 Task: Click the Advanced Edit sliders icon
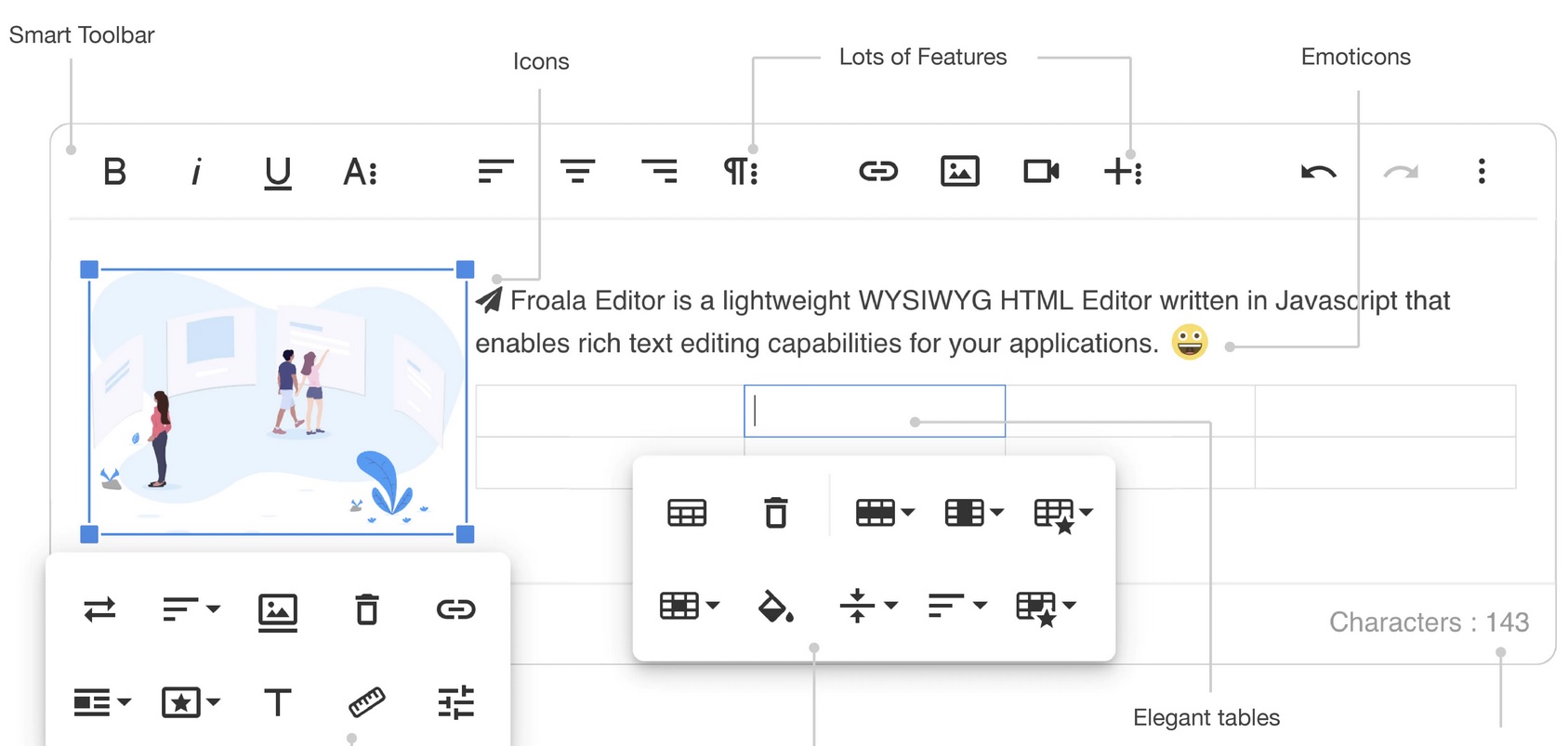tap(455, 702)
